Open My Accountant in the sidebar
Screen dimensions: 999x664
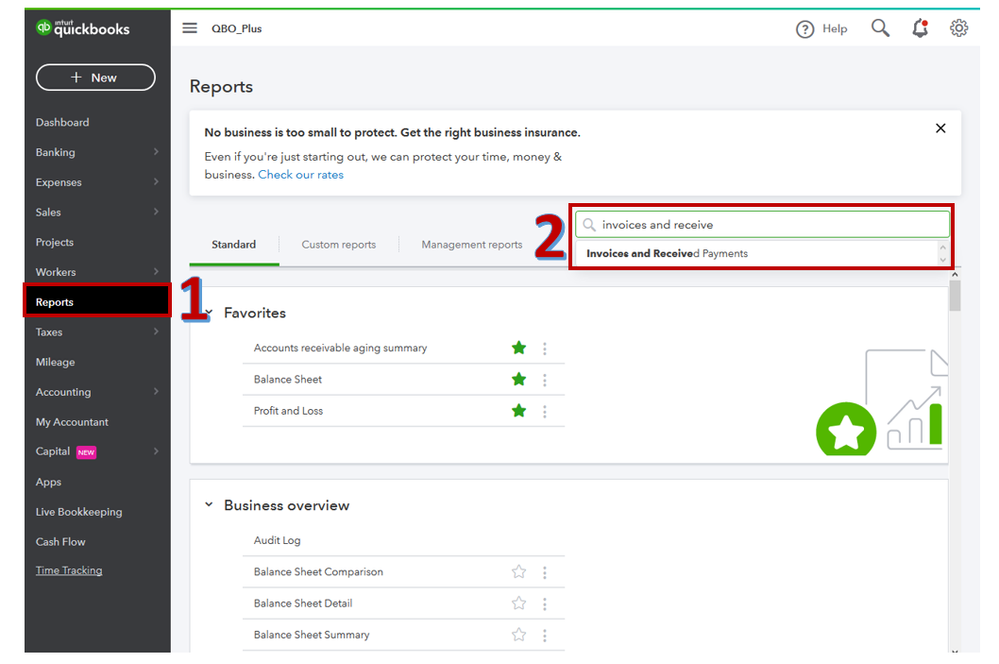pos(72,422)
